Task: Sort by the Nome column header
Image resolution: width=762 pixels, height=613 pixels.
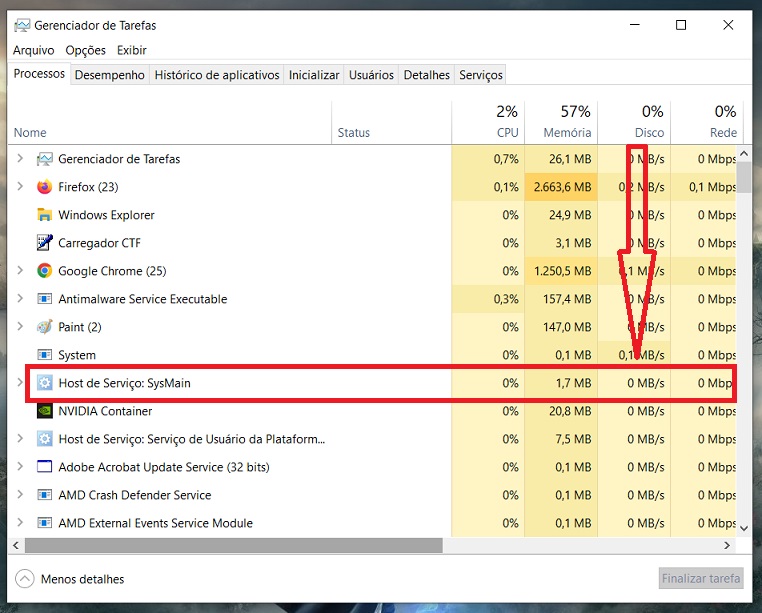Action: coord(170,123)
